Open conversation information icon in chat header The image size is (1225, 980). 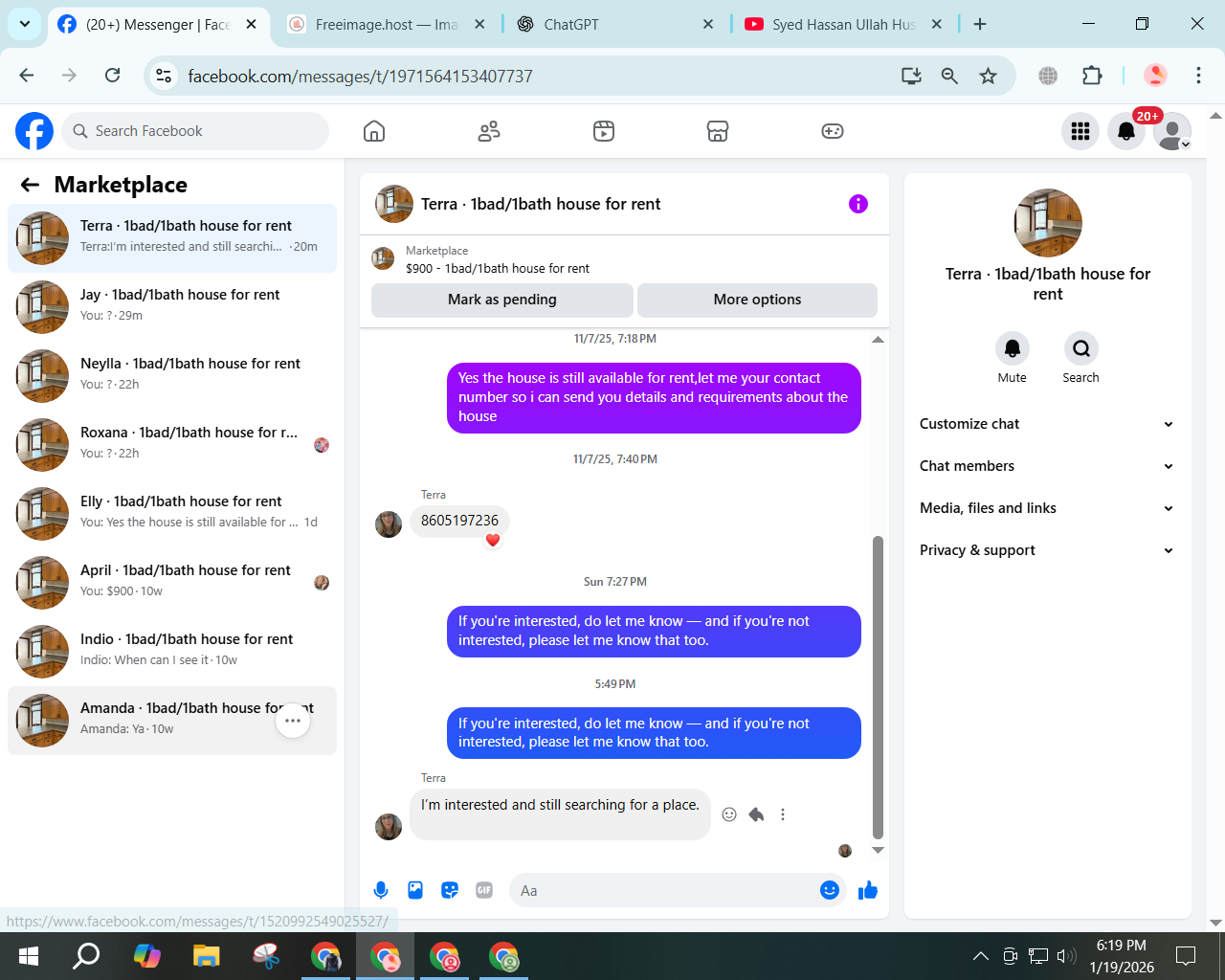click(858, 204)
